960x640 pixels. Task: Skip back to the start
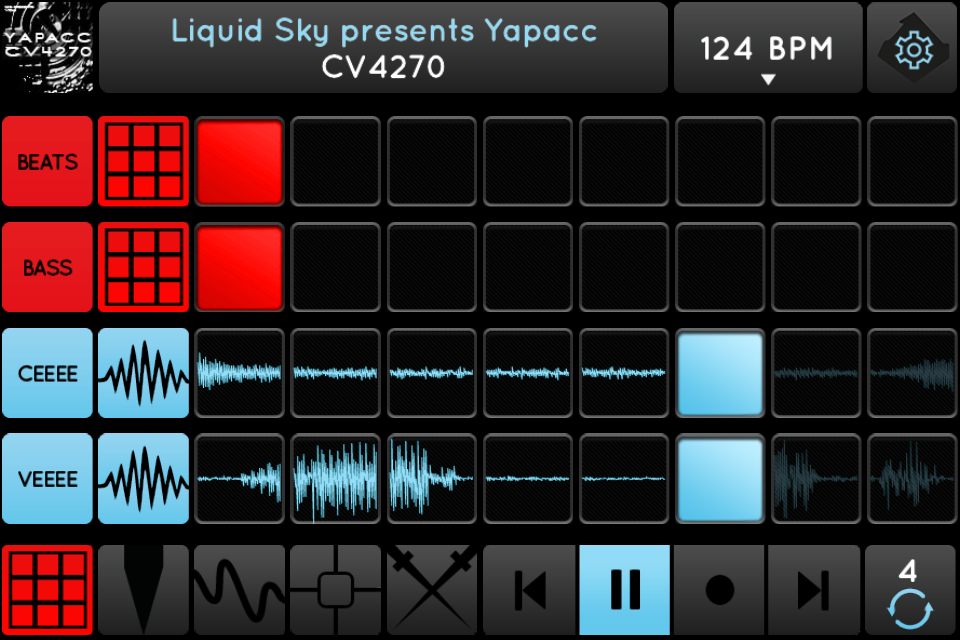(529, 590)
